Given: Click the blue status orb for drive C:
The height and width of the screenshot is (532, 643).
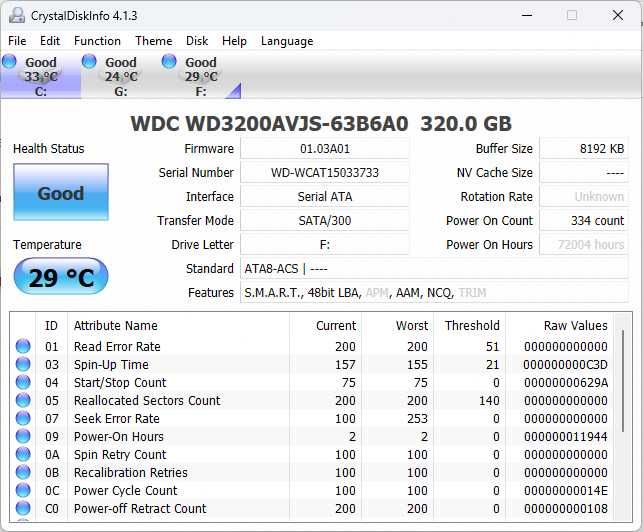Looking at the screenshot, I should pos(9,62).
